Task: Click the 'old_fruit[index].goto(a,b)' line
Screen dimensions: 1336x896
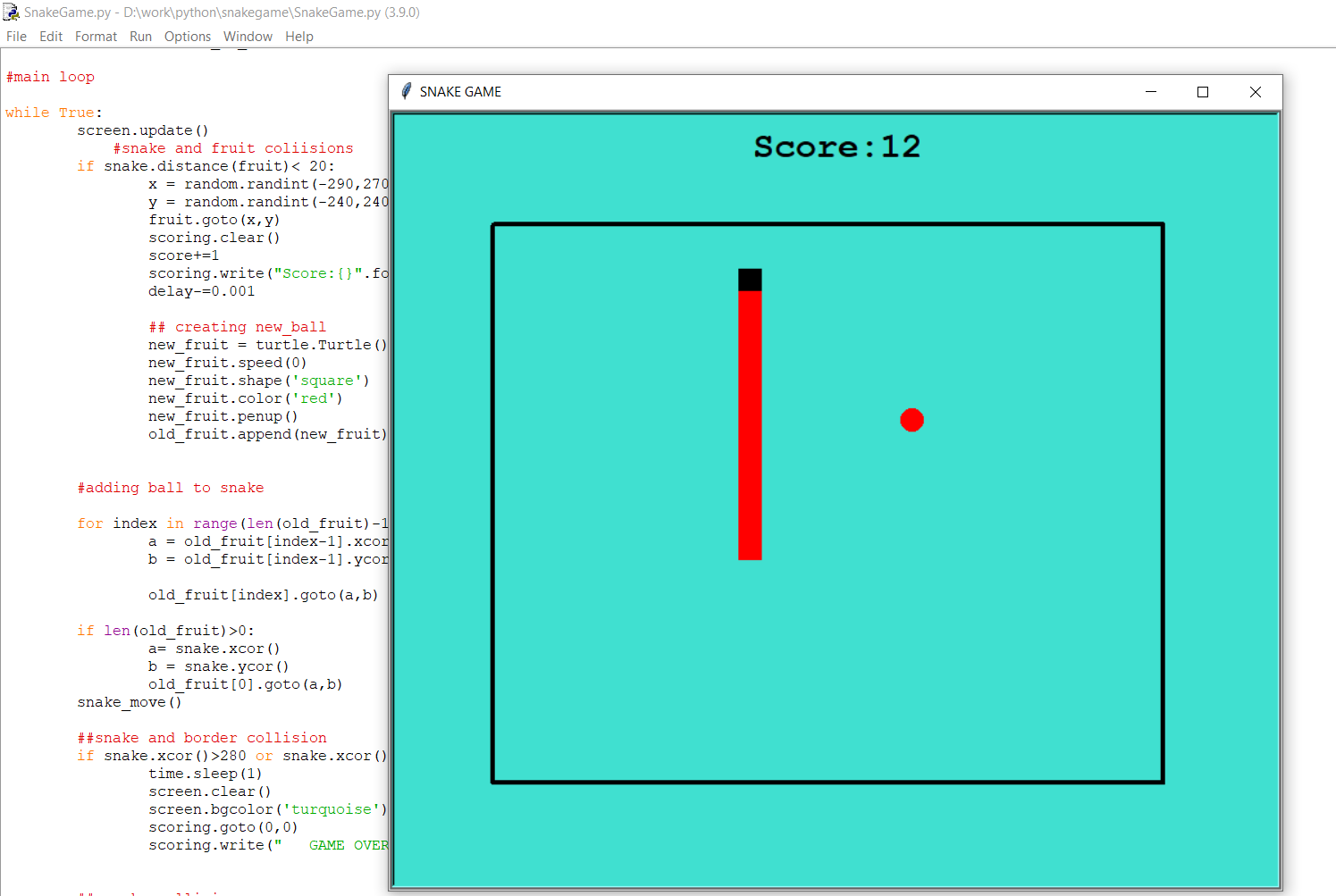Action: [264, 595]
